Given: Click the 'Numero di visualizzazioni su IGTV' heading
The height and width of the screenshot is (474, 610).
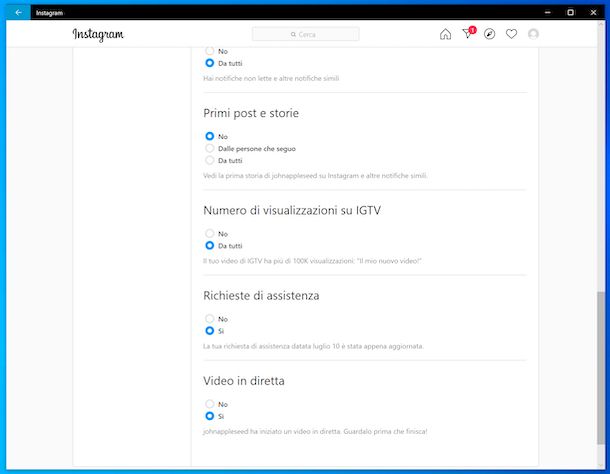Looking at the screenshot, I should point(292,211).
